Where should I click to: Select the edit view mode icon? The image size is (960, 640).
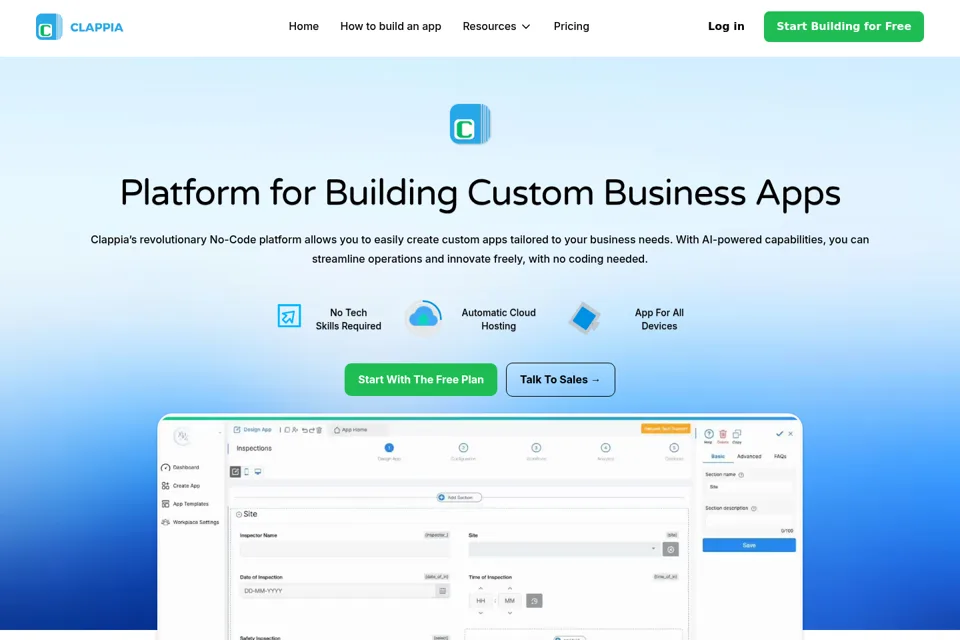[235, 472]
